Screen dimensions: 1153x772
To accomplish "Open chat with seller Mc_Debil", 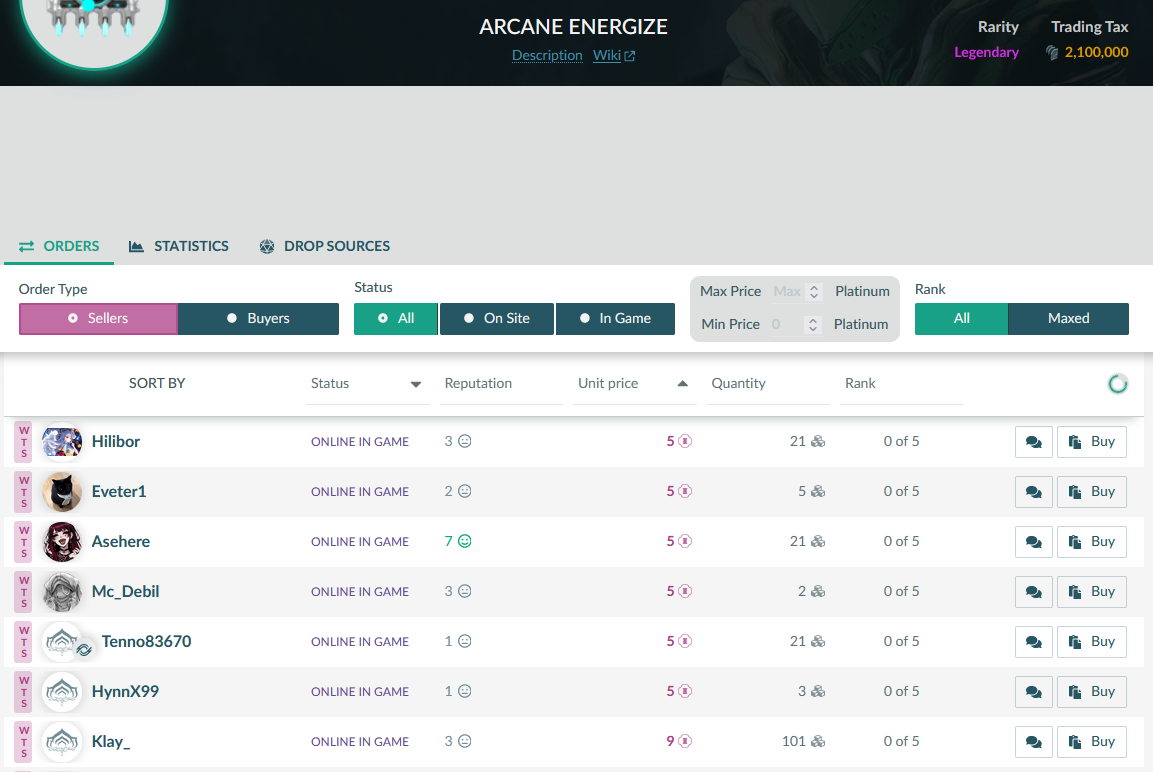I will (x=1033, y=592).
